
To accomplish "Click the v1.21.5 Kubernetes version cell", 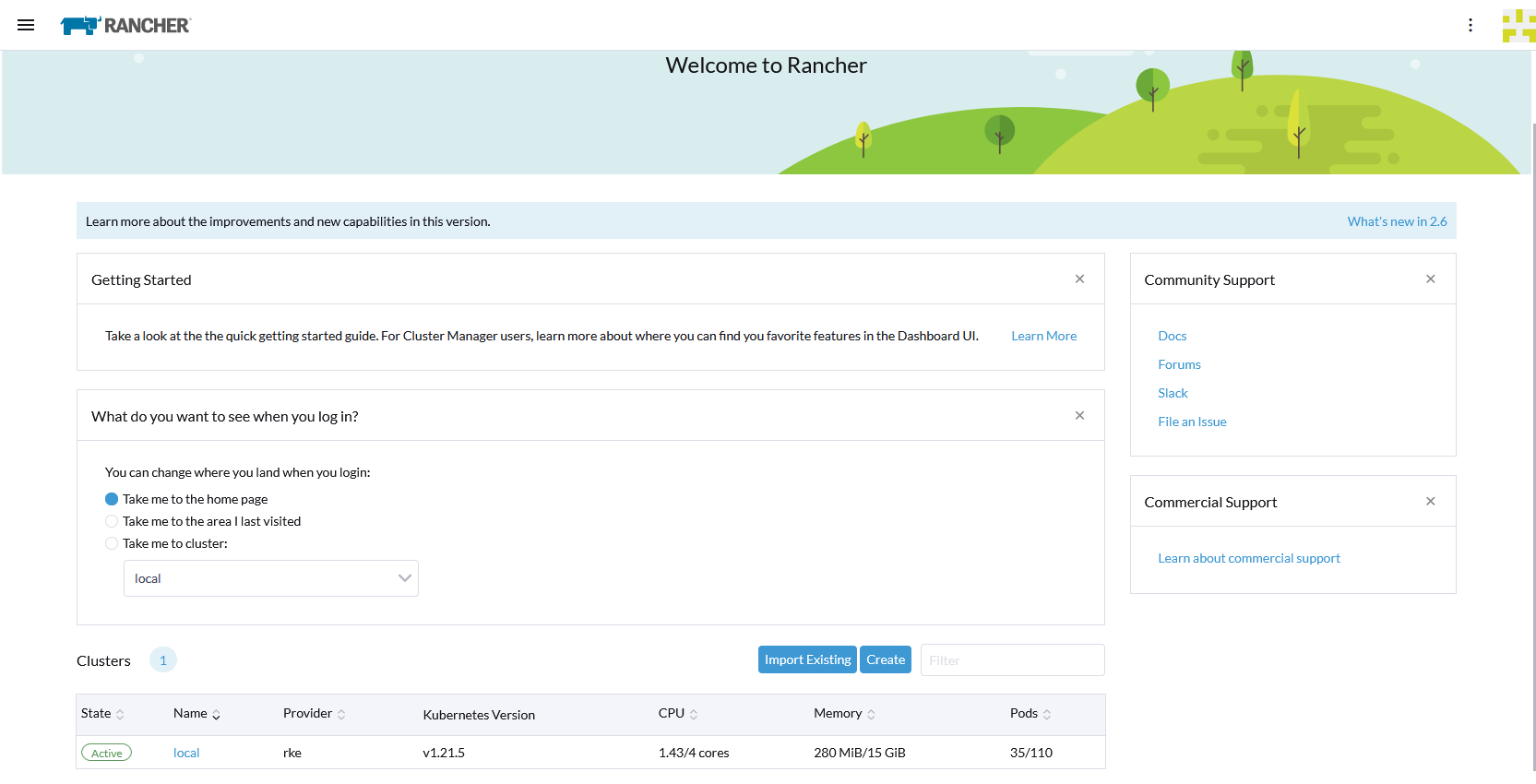I will coord(444,753).
